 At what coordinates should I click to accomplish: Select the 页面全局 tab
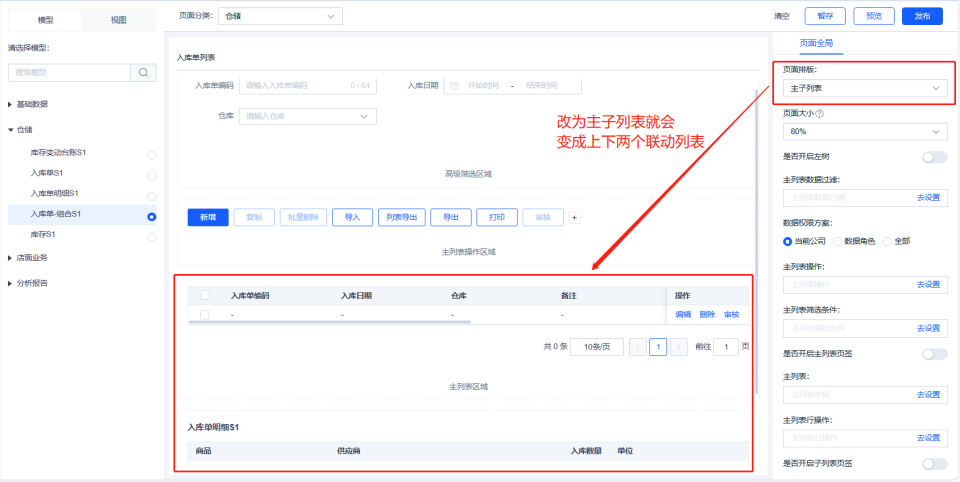pyautogui.click(x=816, y=43)
